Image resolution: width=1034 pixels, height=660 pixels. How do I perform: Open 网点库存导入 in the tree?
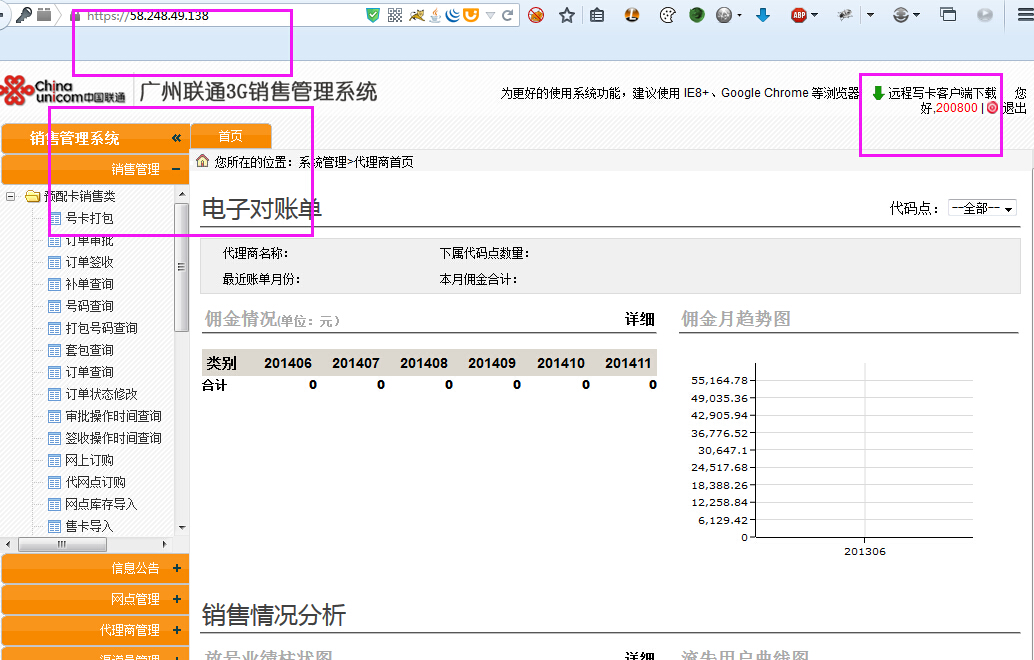point(101,504)
